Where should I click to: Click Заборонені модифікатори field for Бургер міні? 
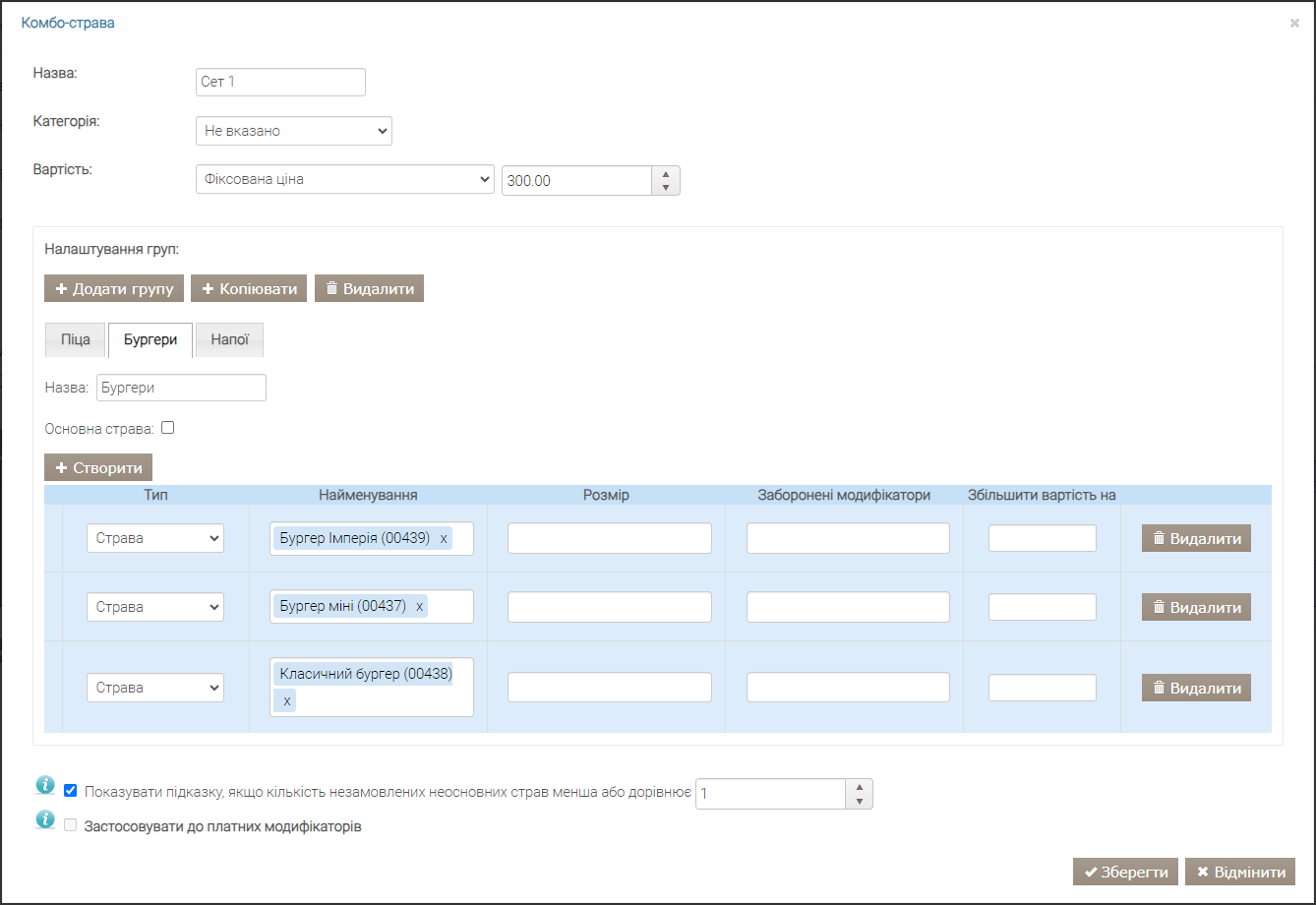click(848, 607)
